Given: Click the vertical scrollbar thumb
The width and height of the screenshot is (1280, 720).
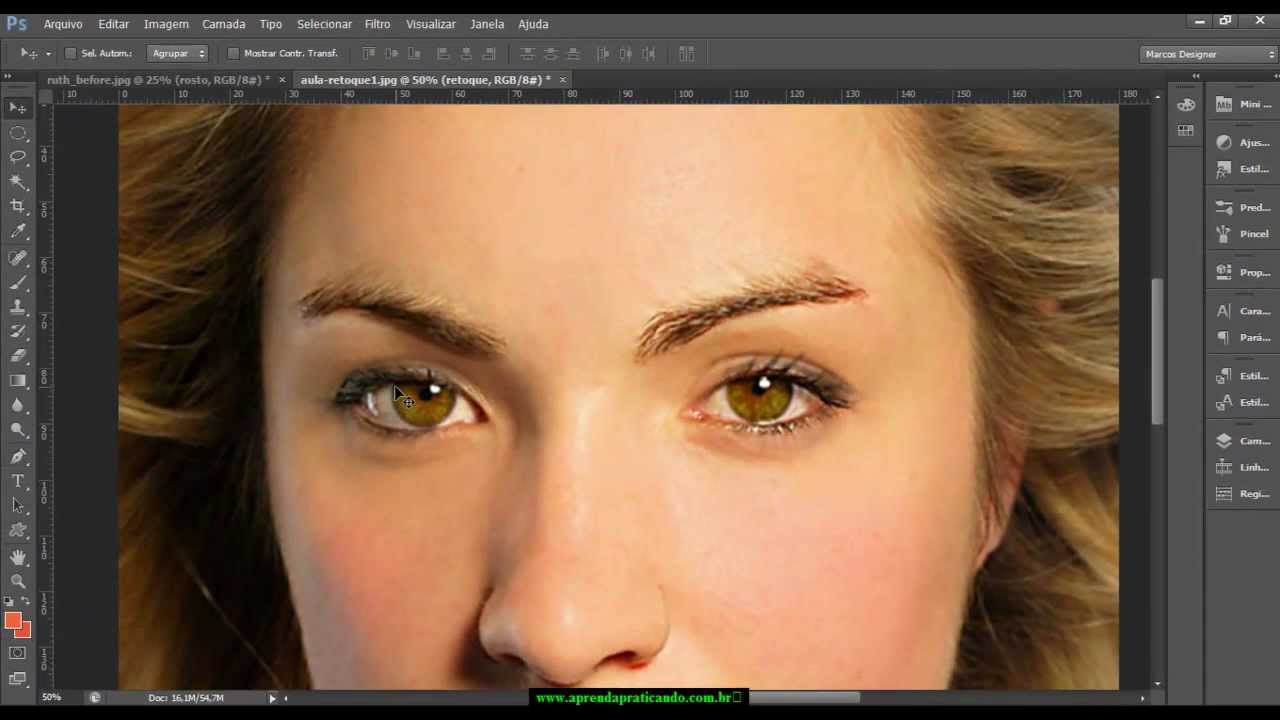Looking at the screenshot, I should click(1158, 352).
